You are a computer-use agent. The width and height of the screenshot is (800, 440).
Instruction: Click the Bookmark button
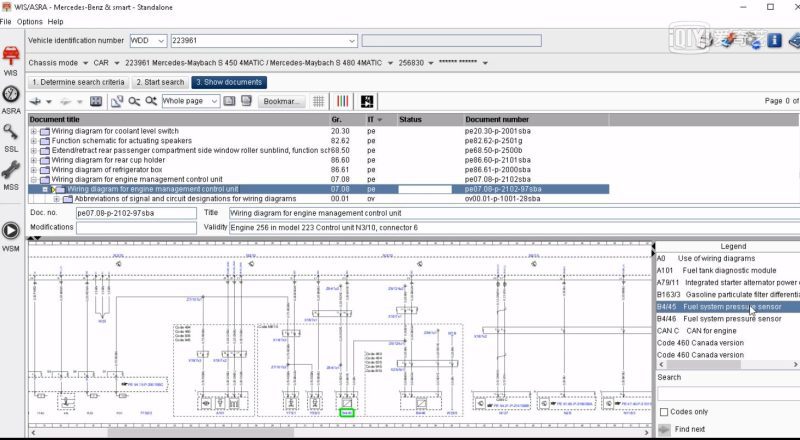281,101
